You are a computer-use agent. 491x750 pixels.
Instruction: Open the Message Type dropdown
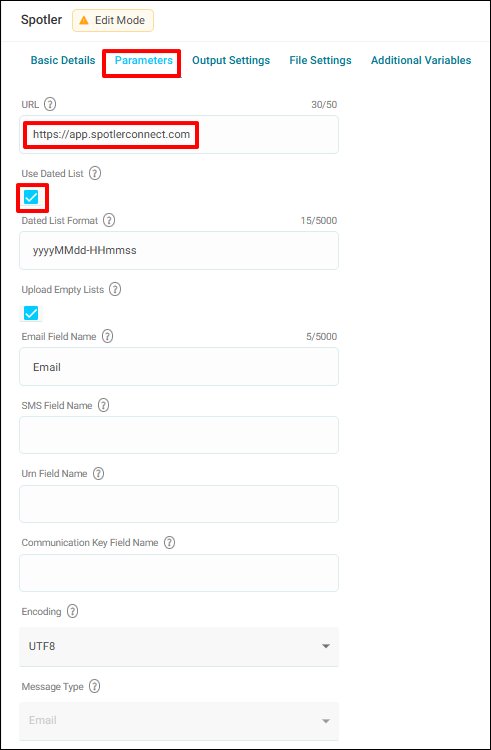click(179, 721)
